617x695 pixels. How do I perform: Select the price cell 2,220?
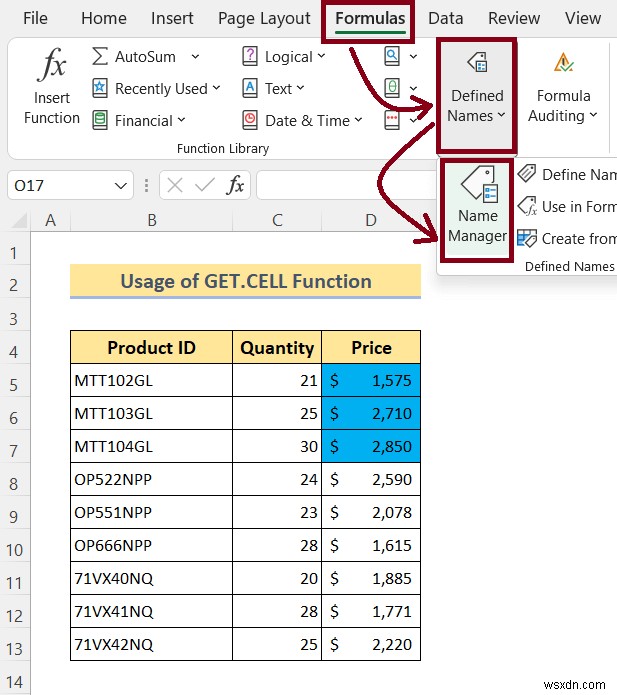point(371,644)
